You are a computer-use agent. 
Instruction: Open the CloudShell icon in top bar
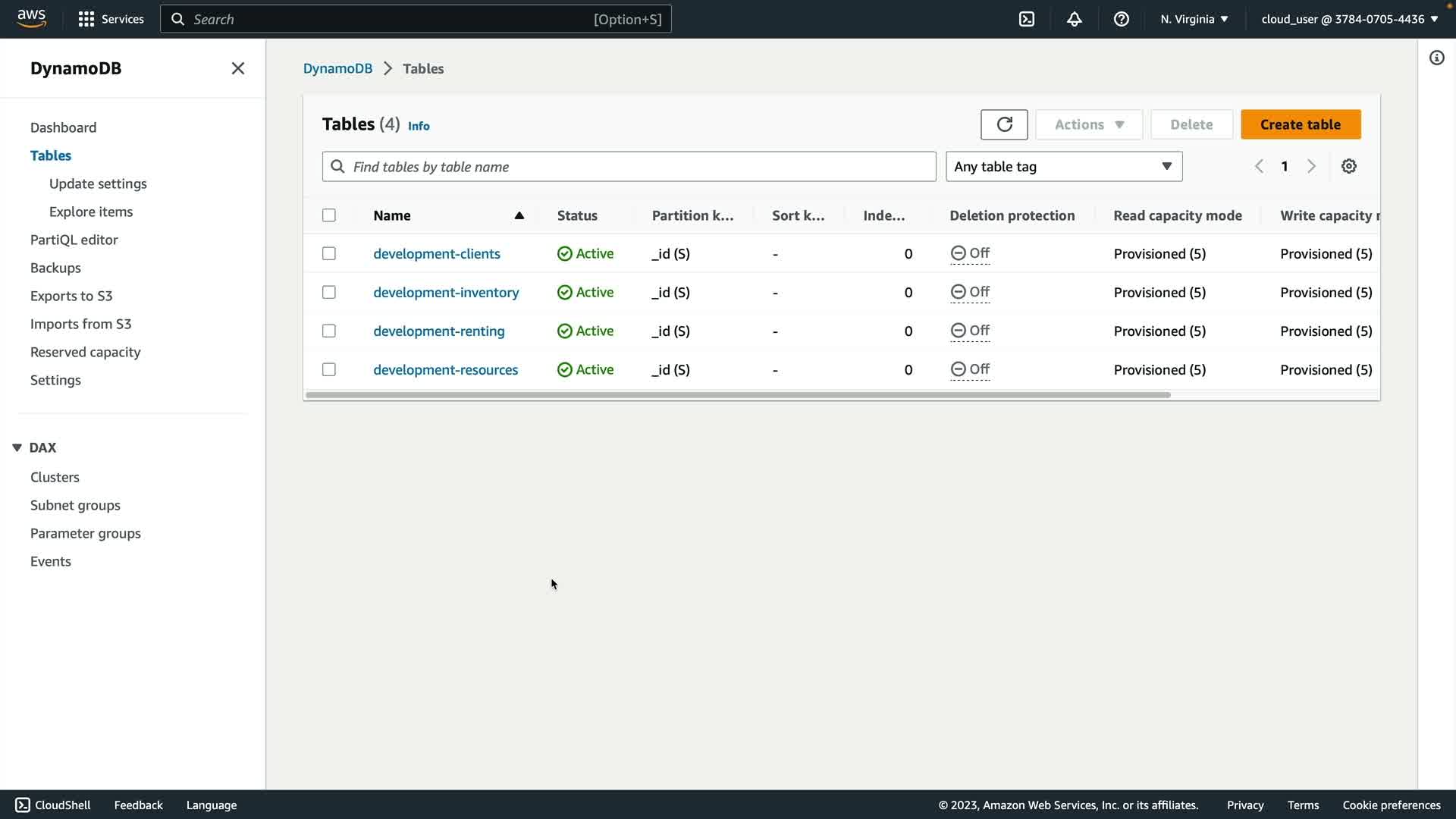pyautogui.click(x=1027, y=19)
